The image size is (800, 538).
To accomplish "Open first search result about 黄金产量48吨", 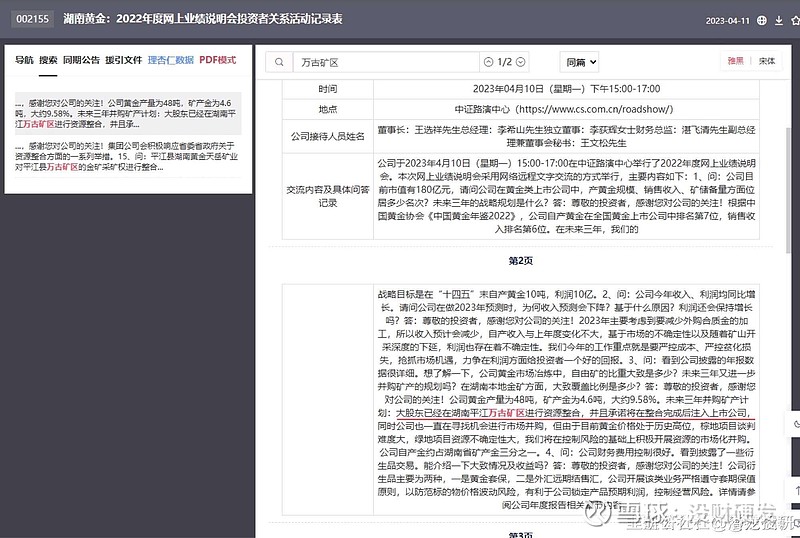I will point(128,113).
